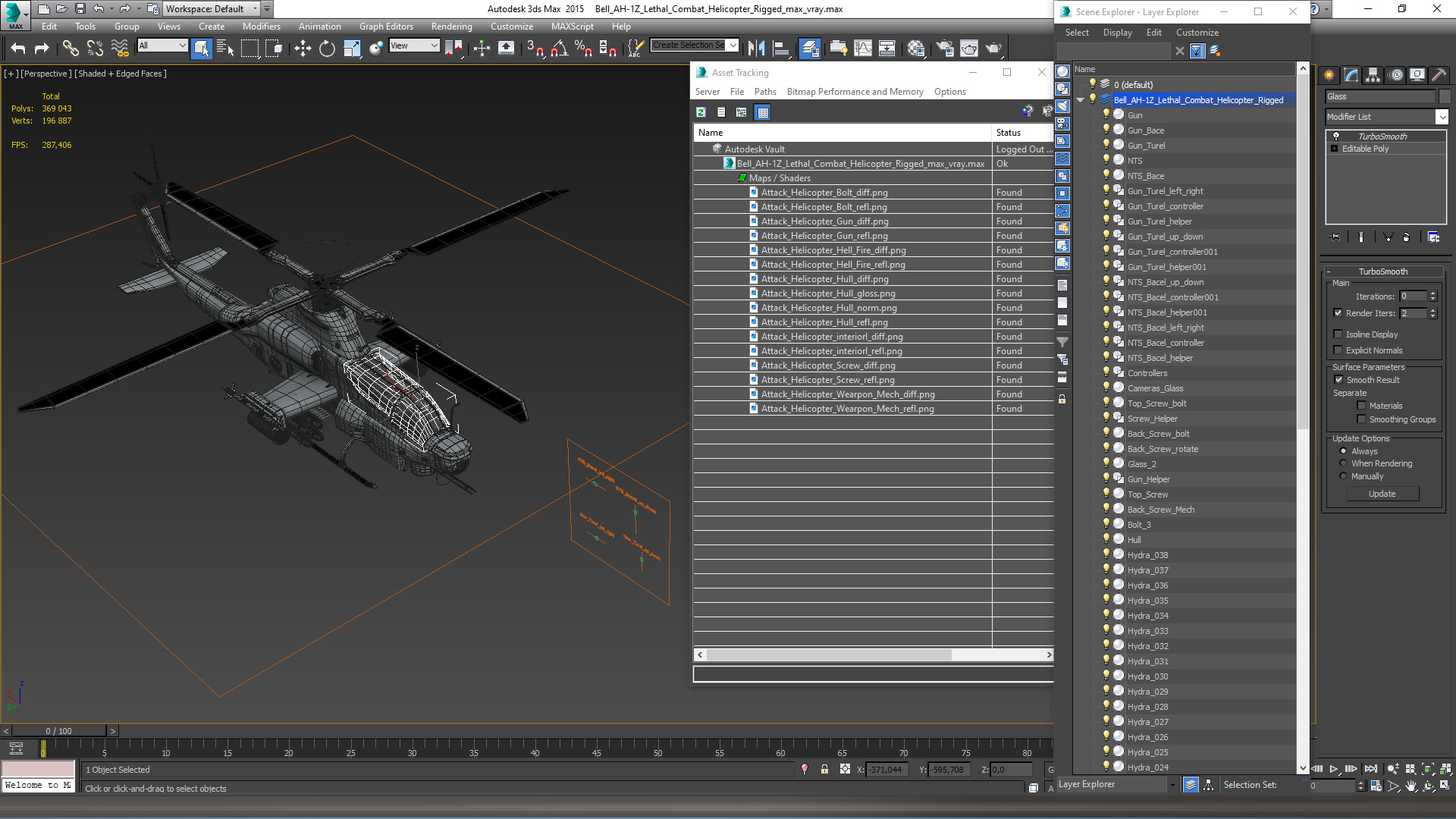Viewport: 1456px width, 819px height.
Task: Enable Explicit Normals checkbox
Action: coord(1338,350)
